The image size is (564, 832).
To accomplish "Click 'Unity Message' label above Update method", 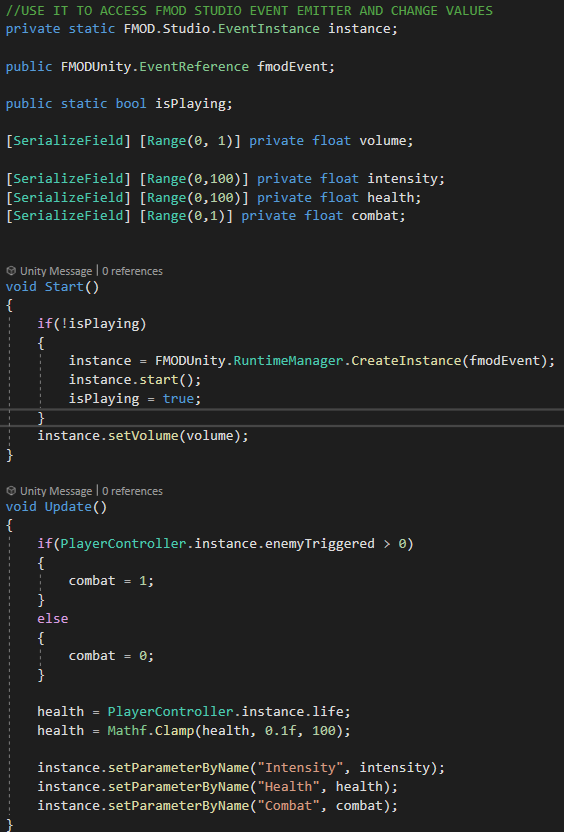I will (x=56, y=491).
